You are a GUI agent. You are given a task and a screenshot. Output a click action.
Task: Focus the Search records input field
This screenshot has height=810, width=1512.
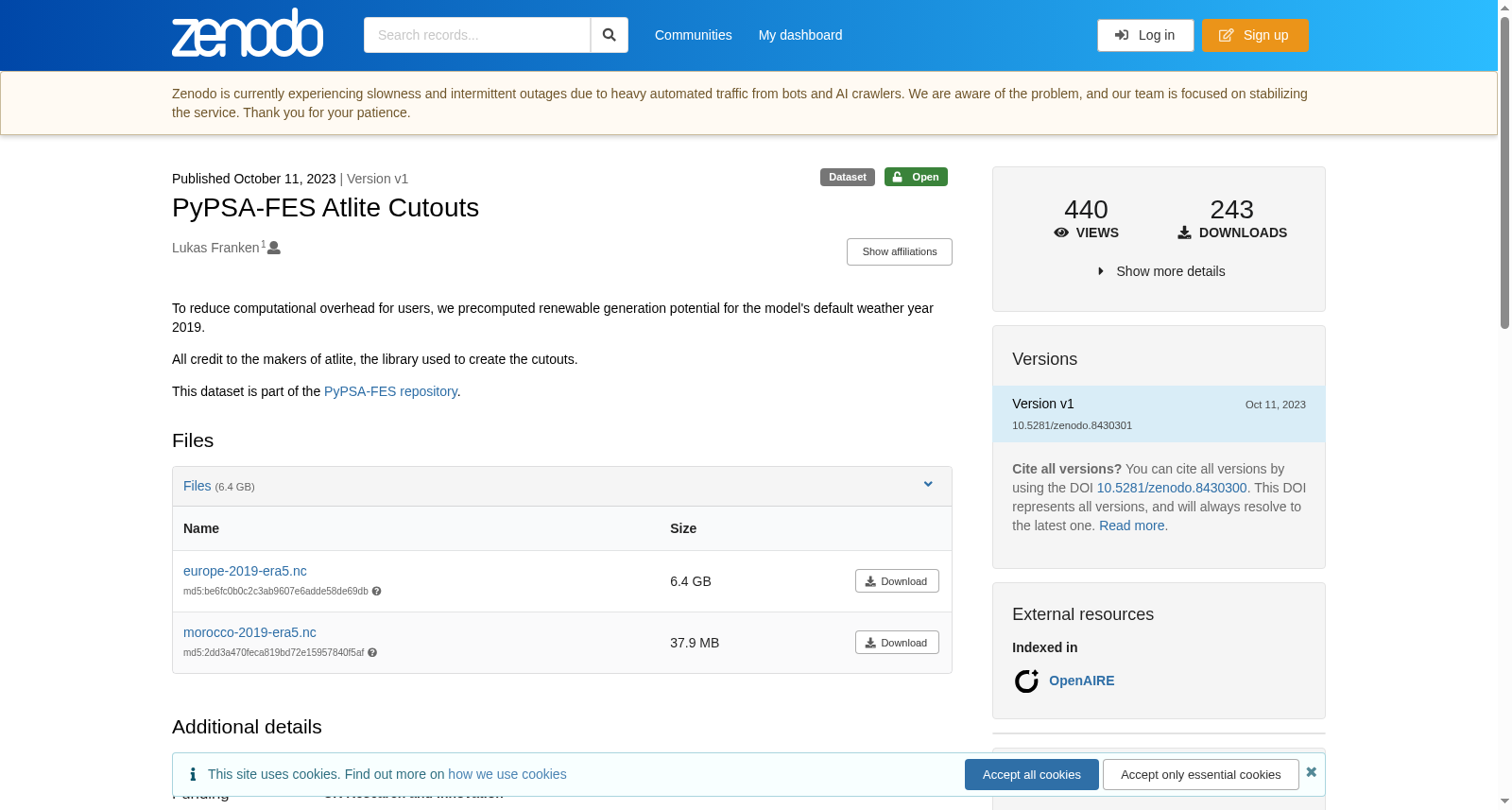click(477, 35)
